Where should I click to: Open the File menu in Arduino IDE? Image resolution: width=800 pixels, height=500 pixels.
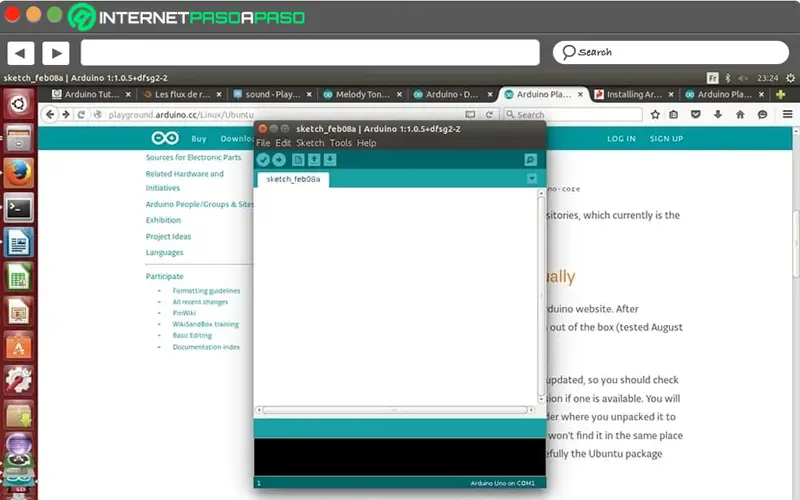click(263, 143)
